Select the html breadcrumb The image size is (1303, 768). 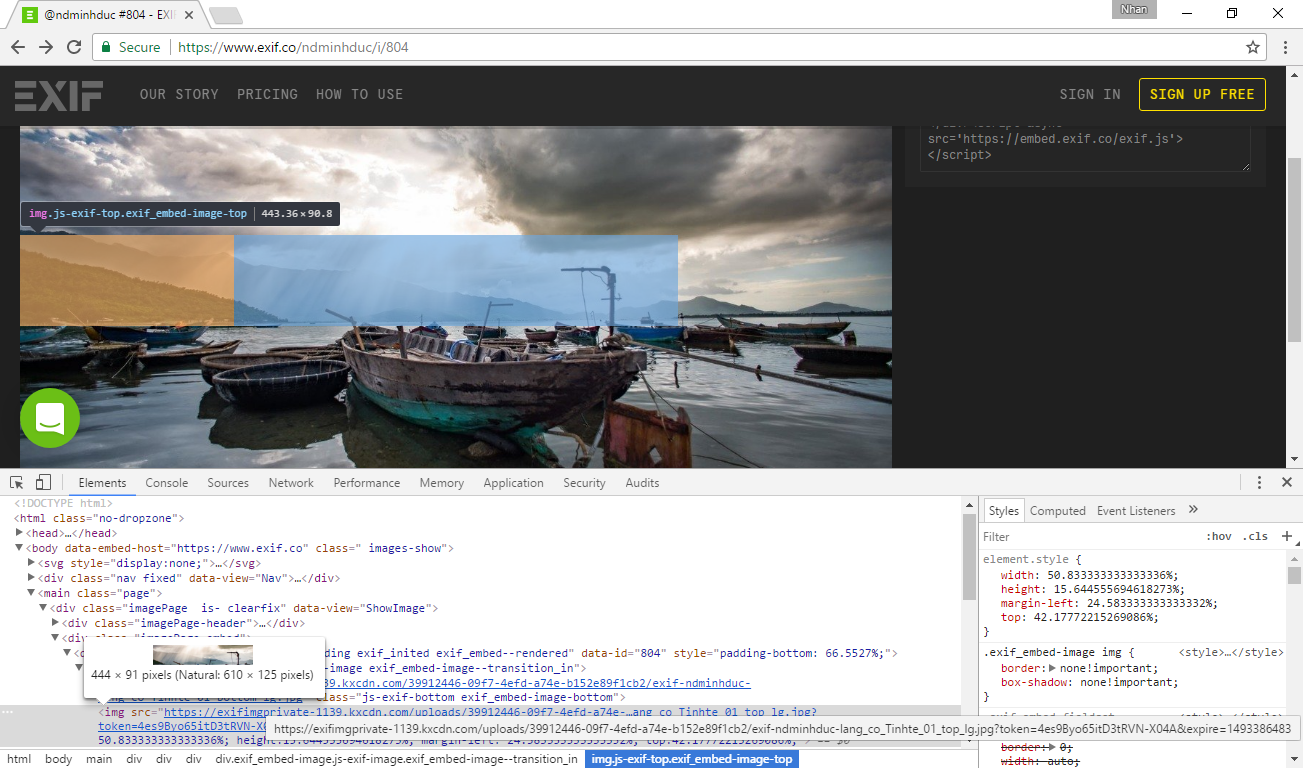pos(19,759)
